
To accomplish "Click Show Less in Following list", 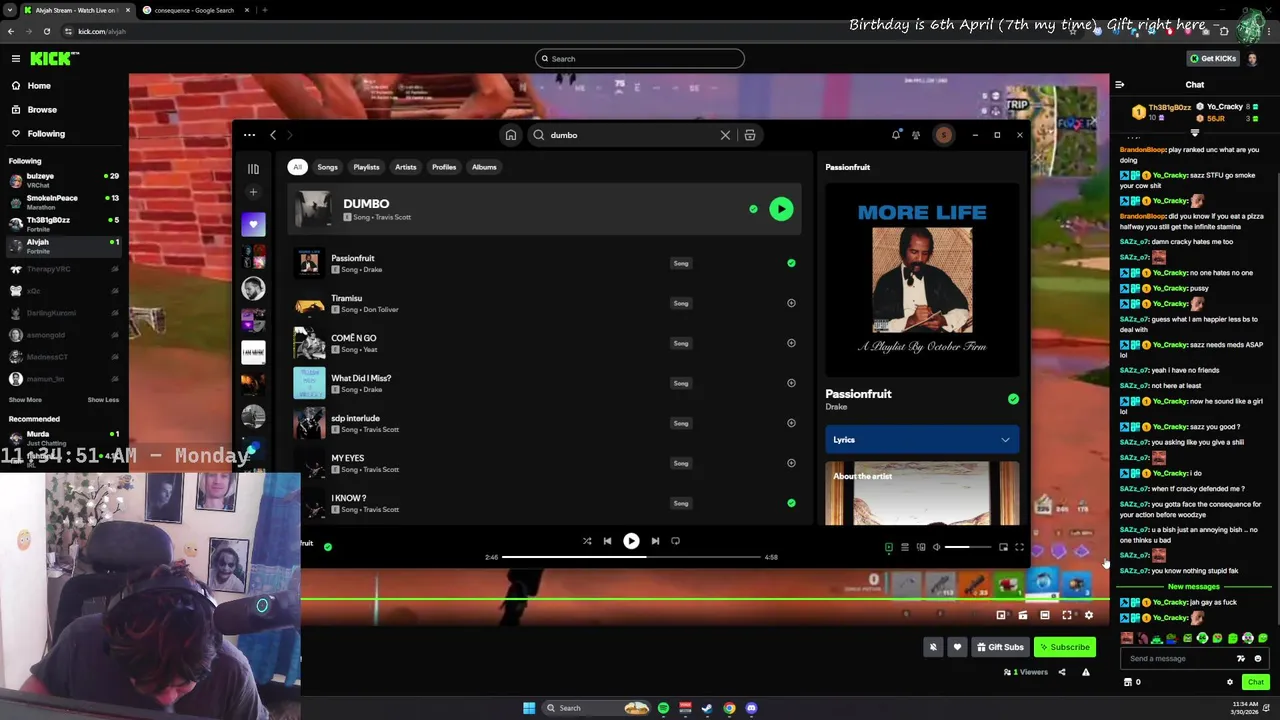I will (x=103, y=400).
